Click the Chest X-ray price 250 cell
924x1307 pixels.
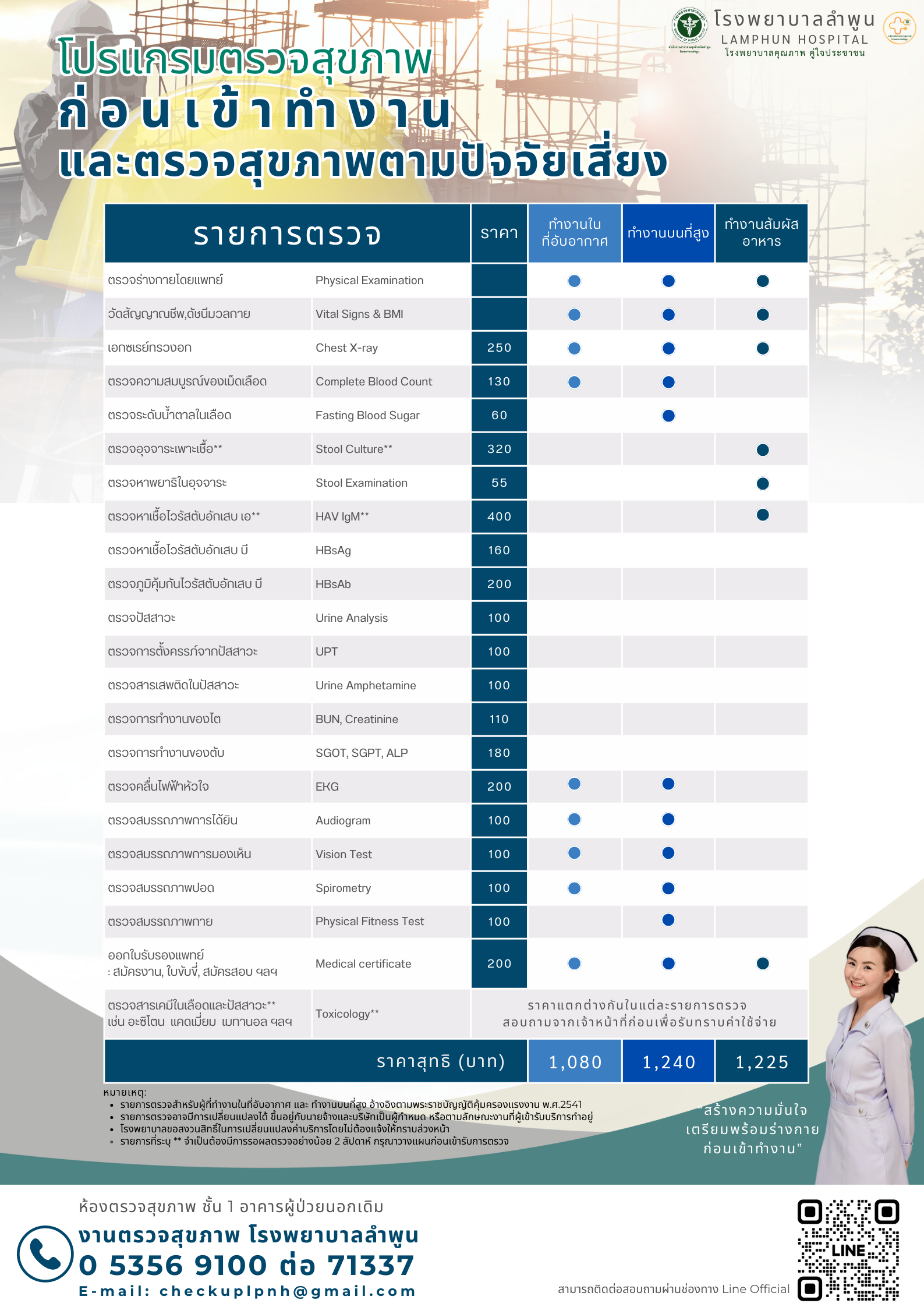point(499,348)
